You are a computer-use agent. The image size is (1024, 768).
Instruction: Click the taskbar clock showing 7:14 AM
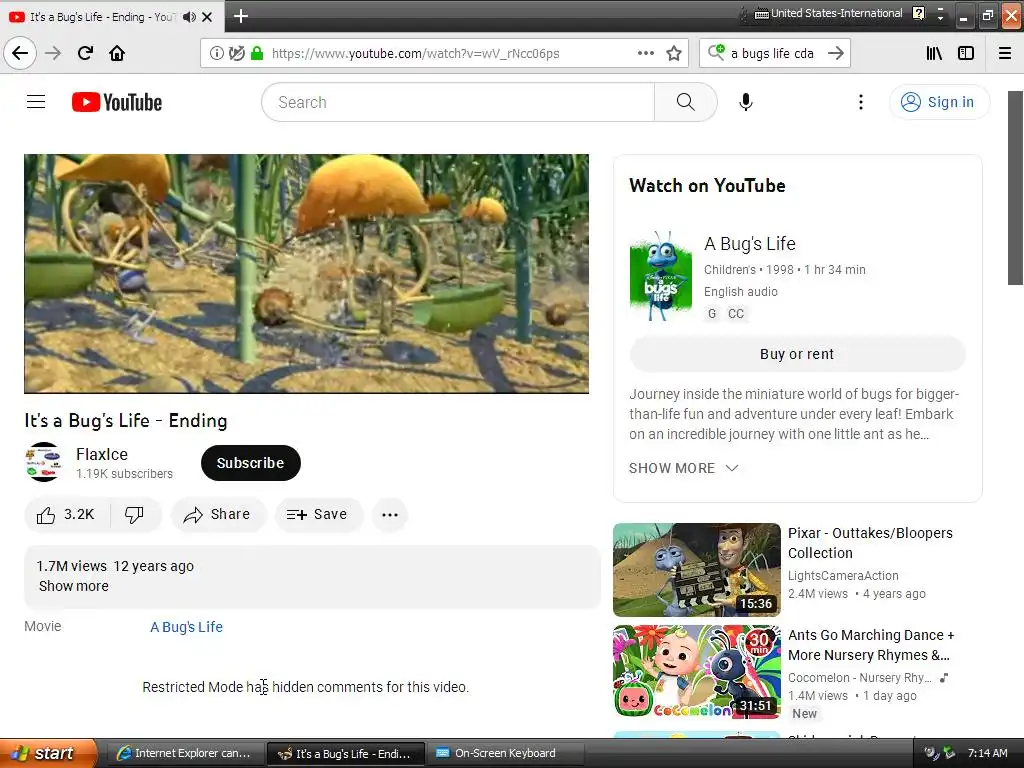987,753
